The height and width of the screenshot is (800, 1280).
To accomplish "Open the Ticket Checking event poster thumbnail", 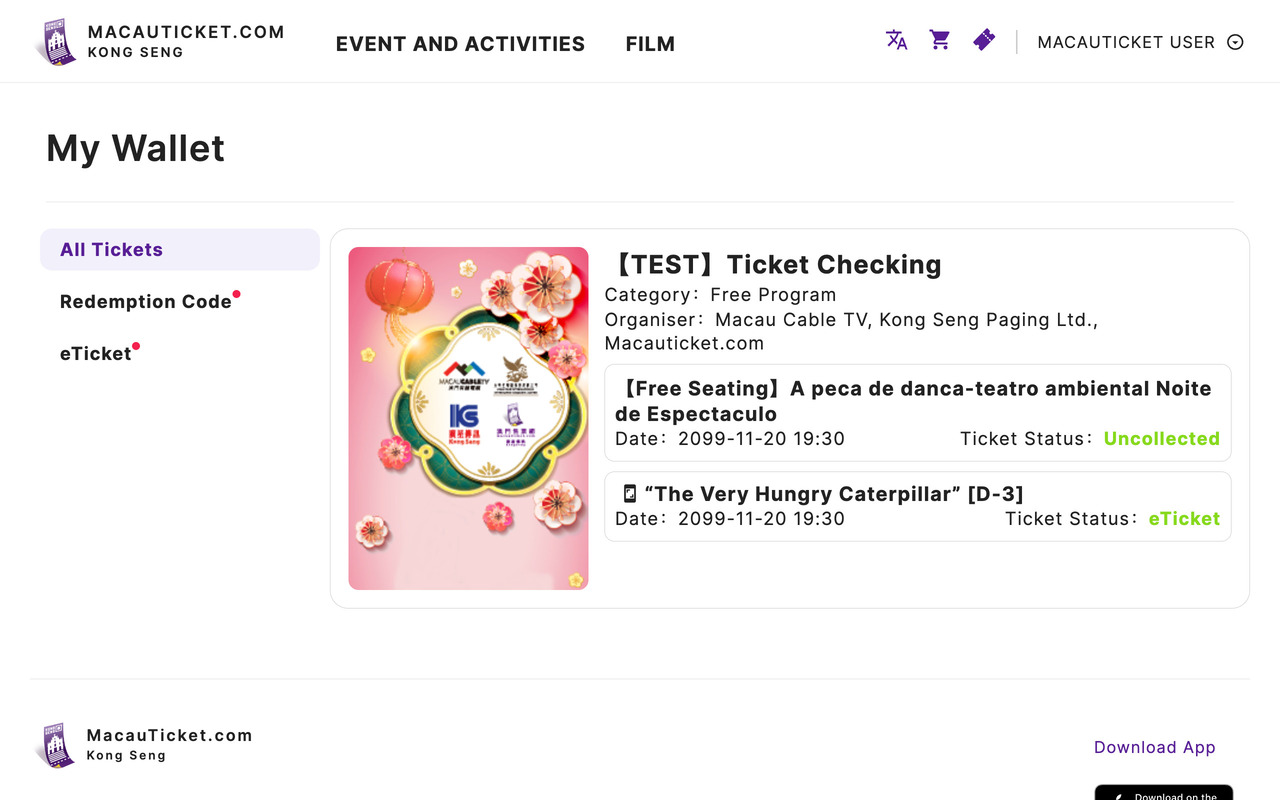I will point(468,418).
